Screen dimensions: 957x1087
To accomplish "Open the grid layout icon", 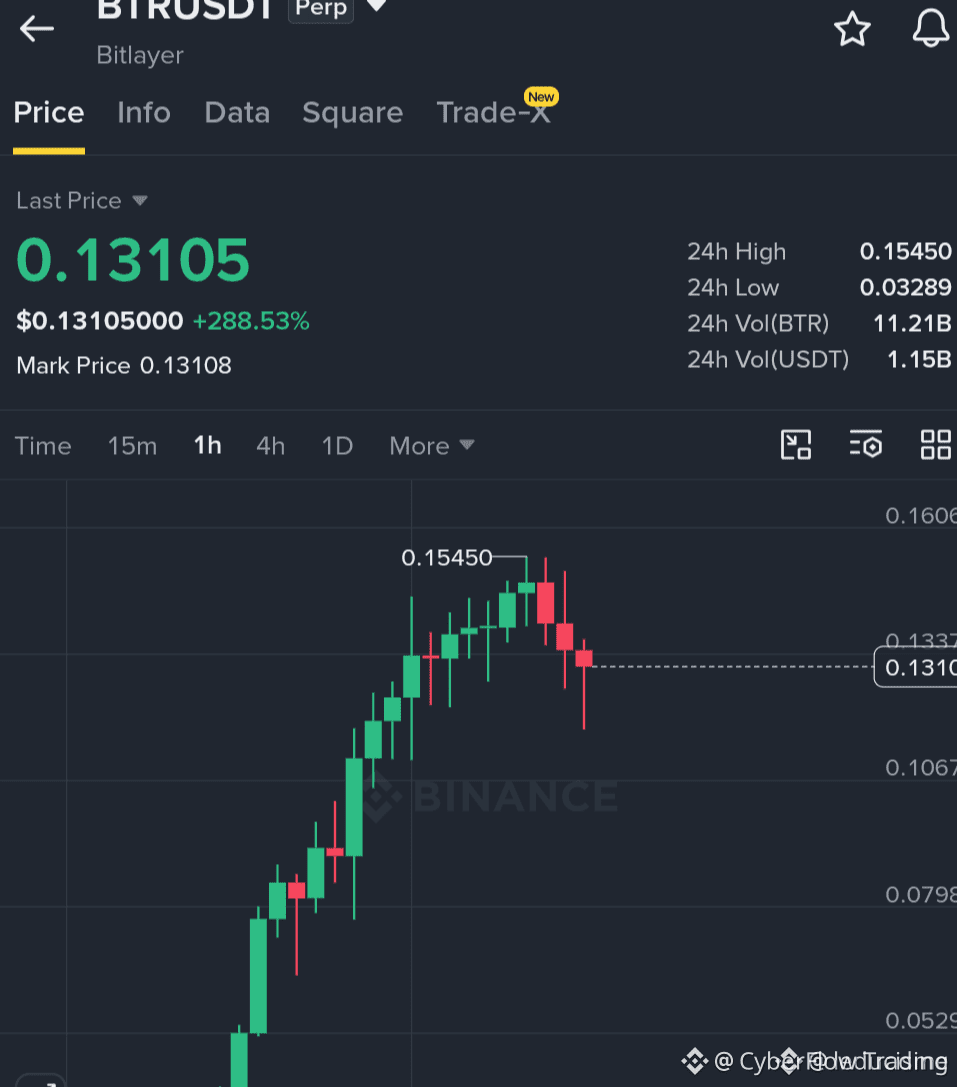I will (936, 445).
